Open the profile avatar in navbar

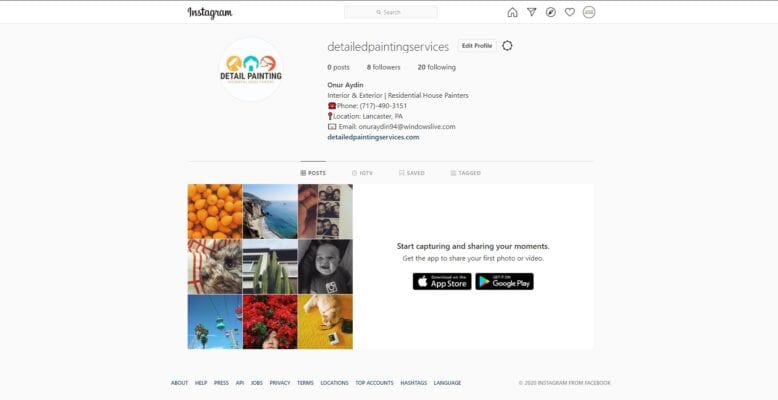[589, 12]
